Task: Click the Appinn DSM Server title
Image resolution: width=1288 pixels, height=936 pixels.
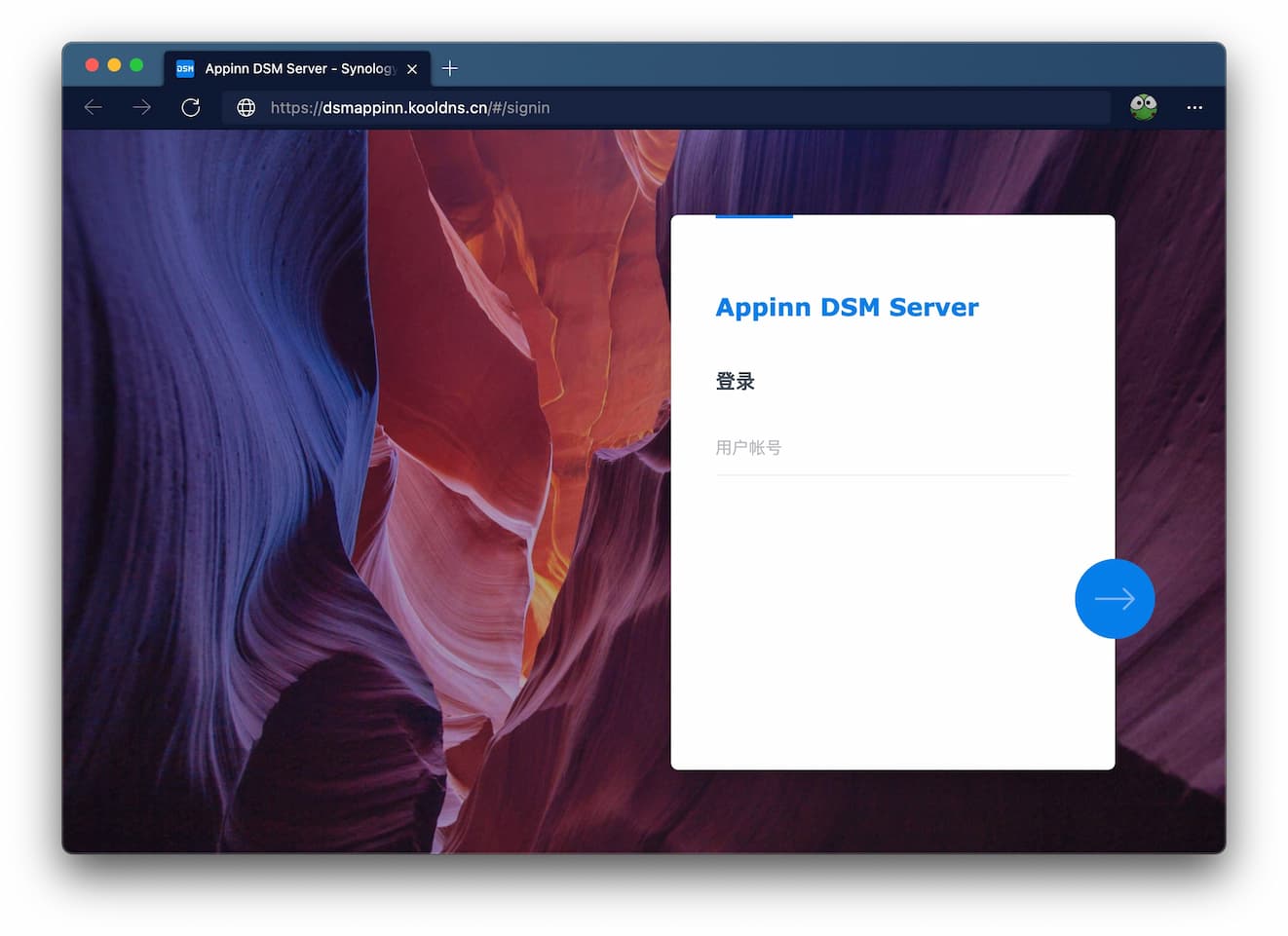Action: click(x=847, y=308)
